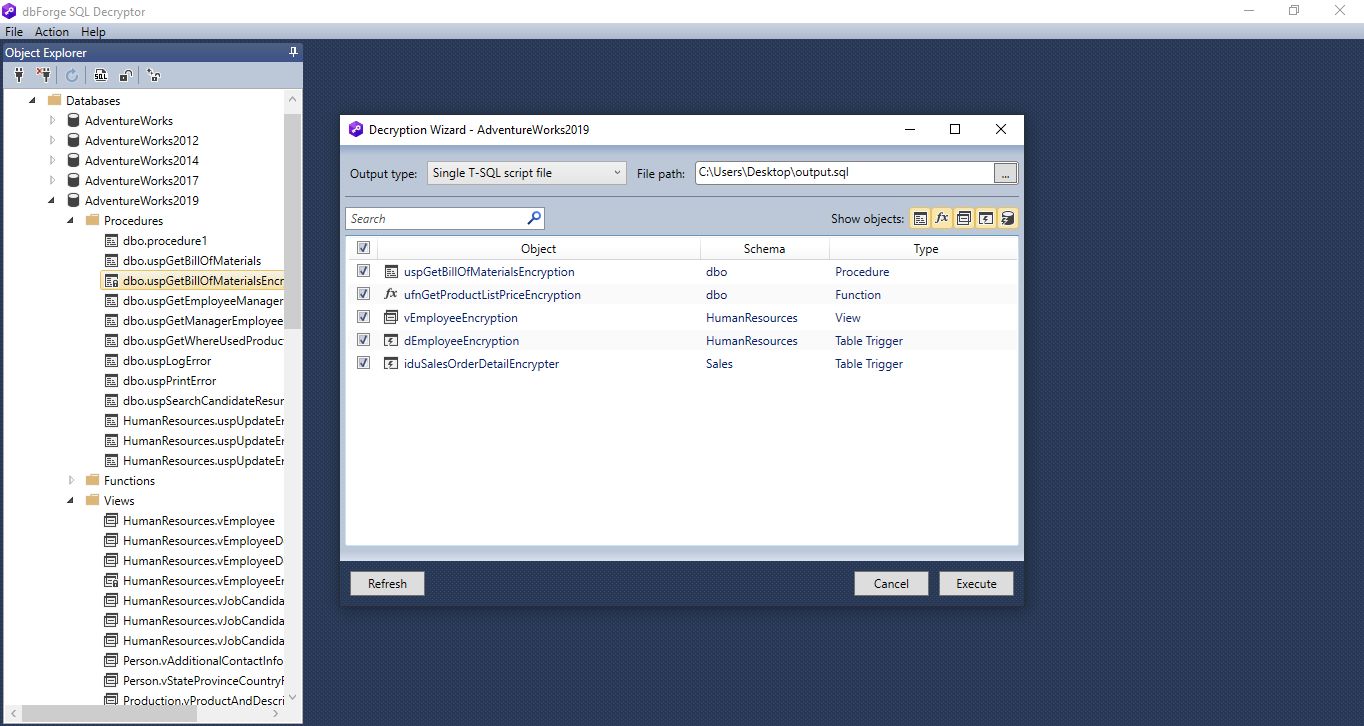Toggle the database triggers filter in Show objects
This screenshot has height=726, width=1364.
pyautogui.click(x=1007, y=218)
